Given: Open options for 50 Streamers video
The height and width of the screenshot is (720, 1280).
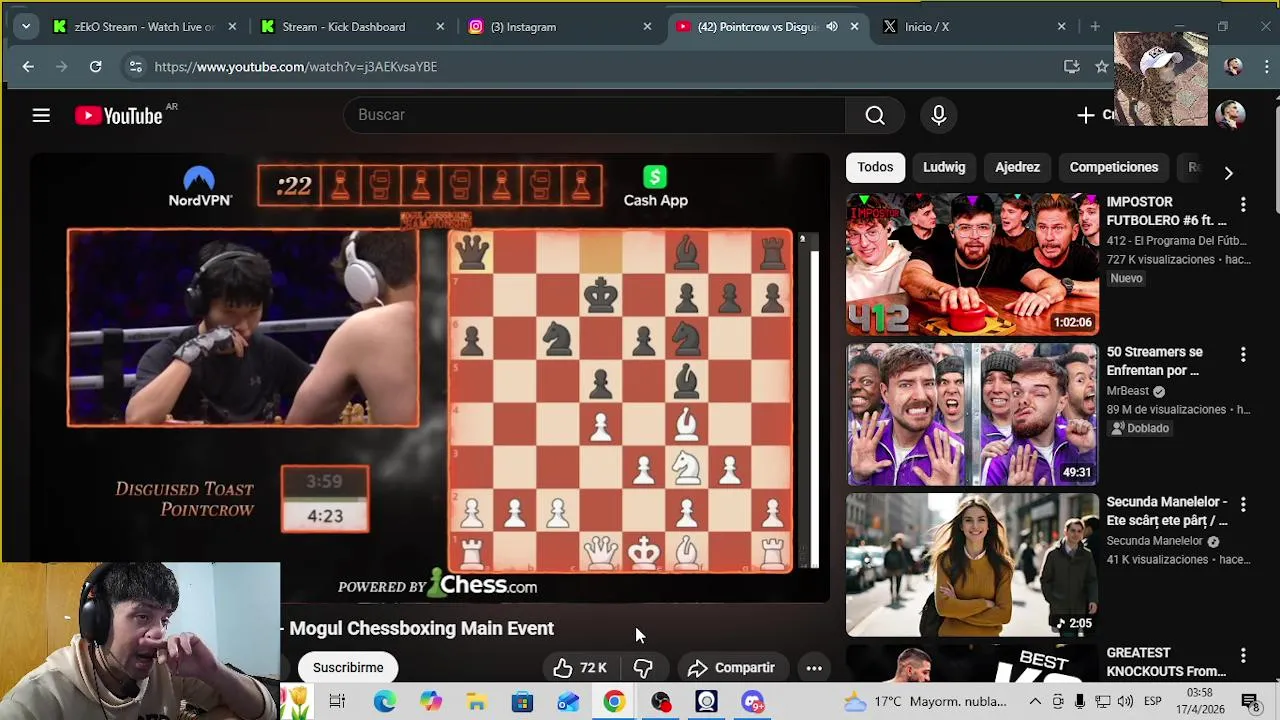Looking at the screenshot, I should pos(1243,354).
